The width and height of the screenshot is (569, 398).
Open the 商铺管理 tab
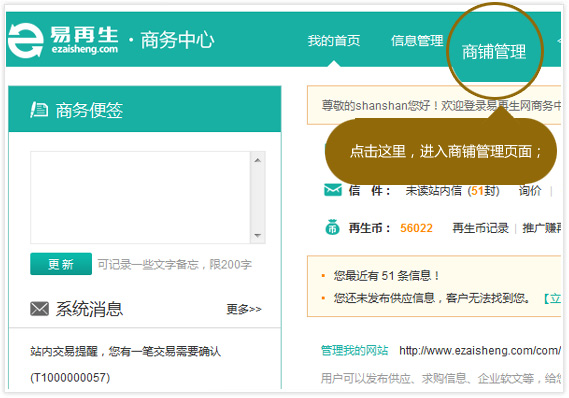[494, 52]
